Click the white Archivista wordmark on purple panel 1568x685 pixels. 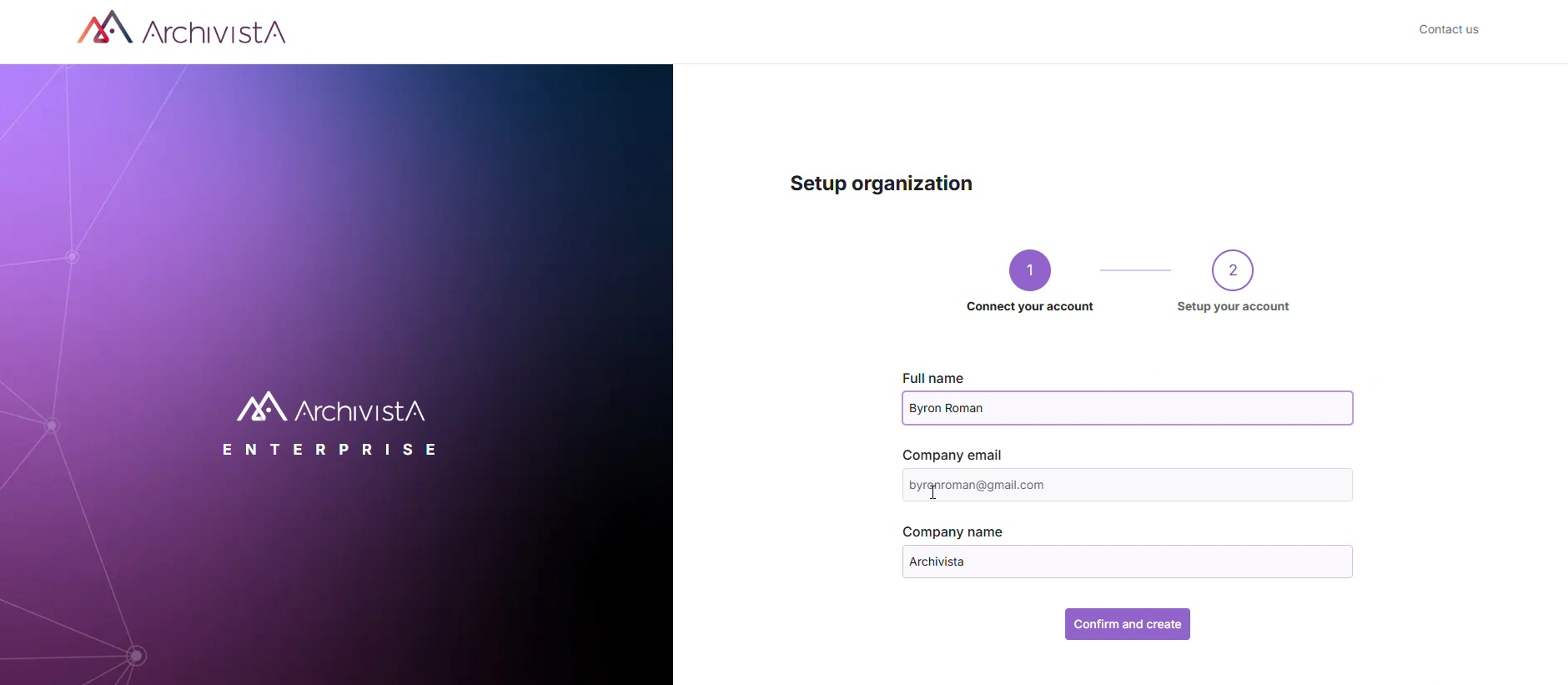[x=360, y=411]
